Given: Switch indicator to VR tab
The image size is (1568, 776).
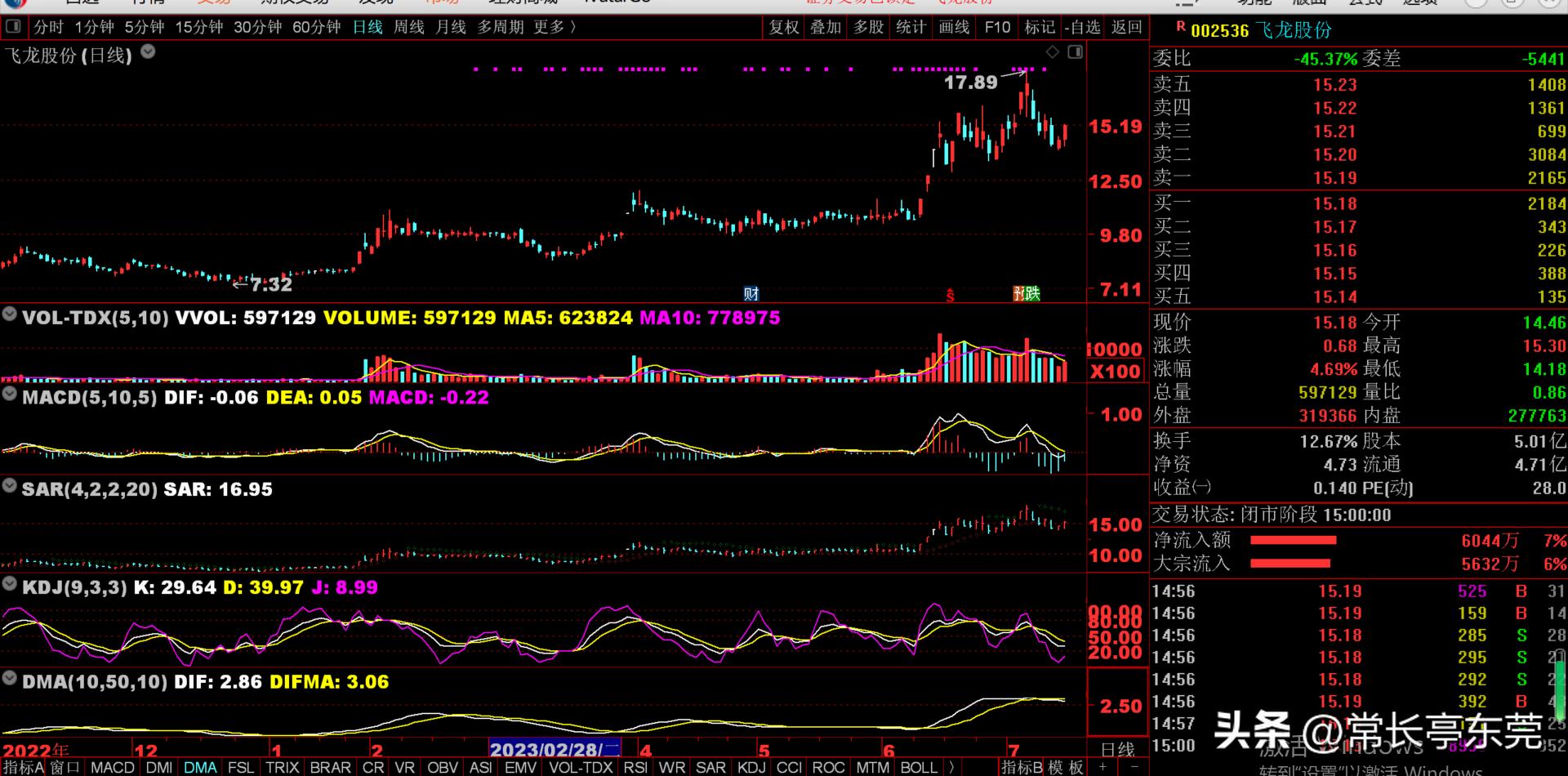Looking at the screenshot, I should (x=405, y=767).
